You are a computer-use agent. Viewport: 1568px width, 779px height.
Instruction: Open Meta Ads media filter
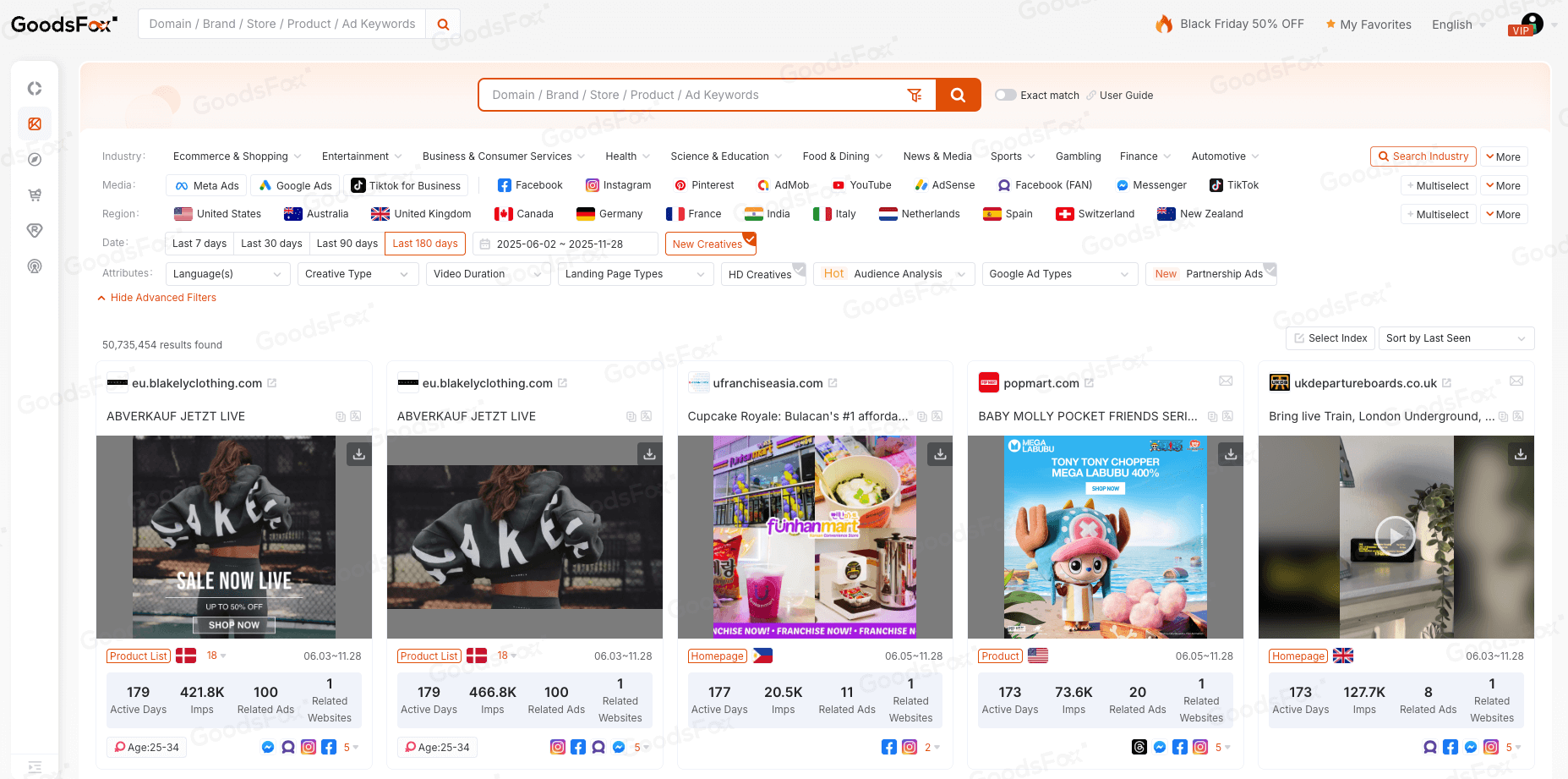[205, 184]
